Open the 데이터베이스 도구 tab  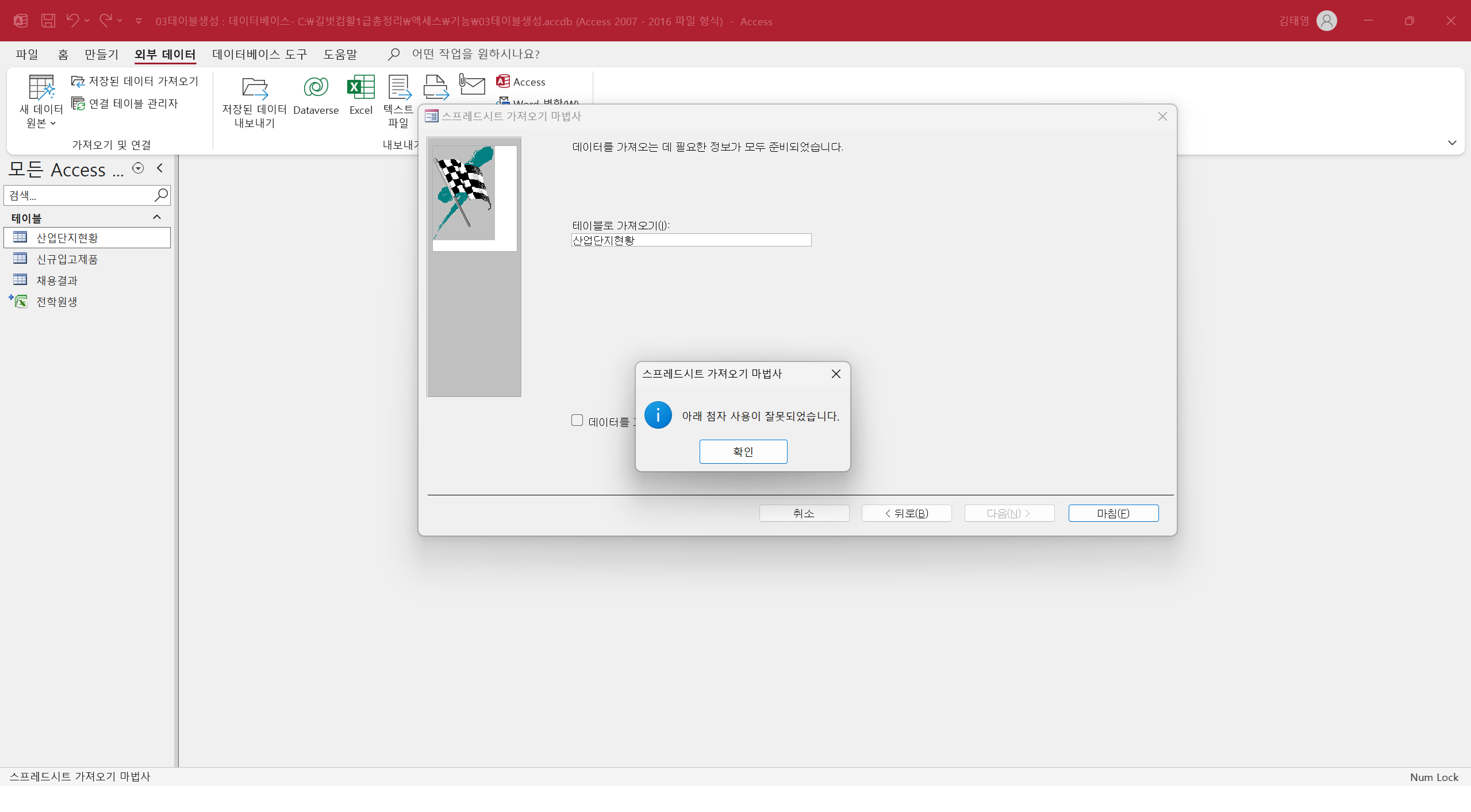tap(259, 54)
